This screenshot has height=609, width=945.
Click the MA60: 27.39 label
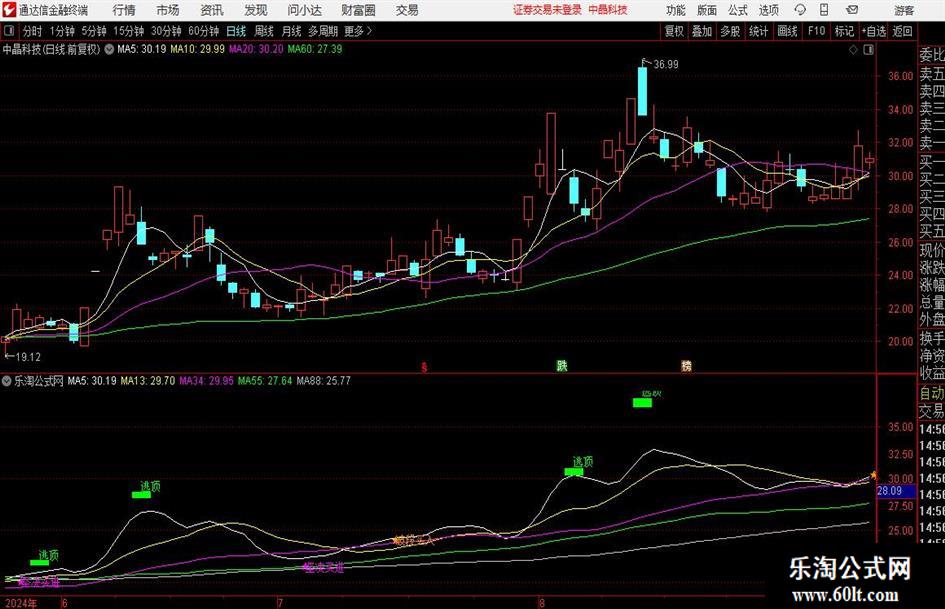point(315,49)
